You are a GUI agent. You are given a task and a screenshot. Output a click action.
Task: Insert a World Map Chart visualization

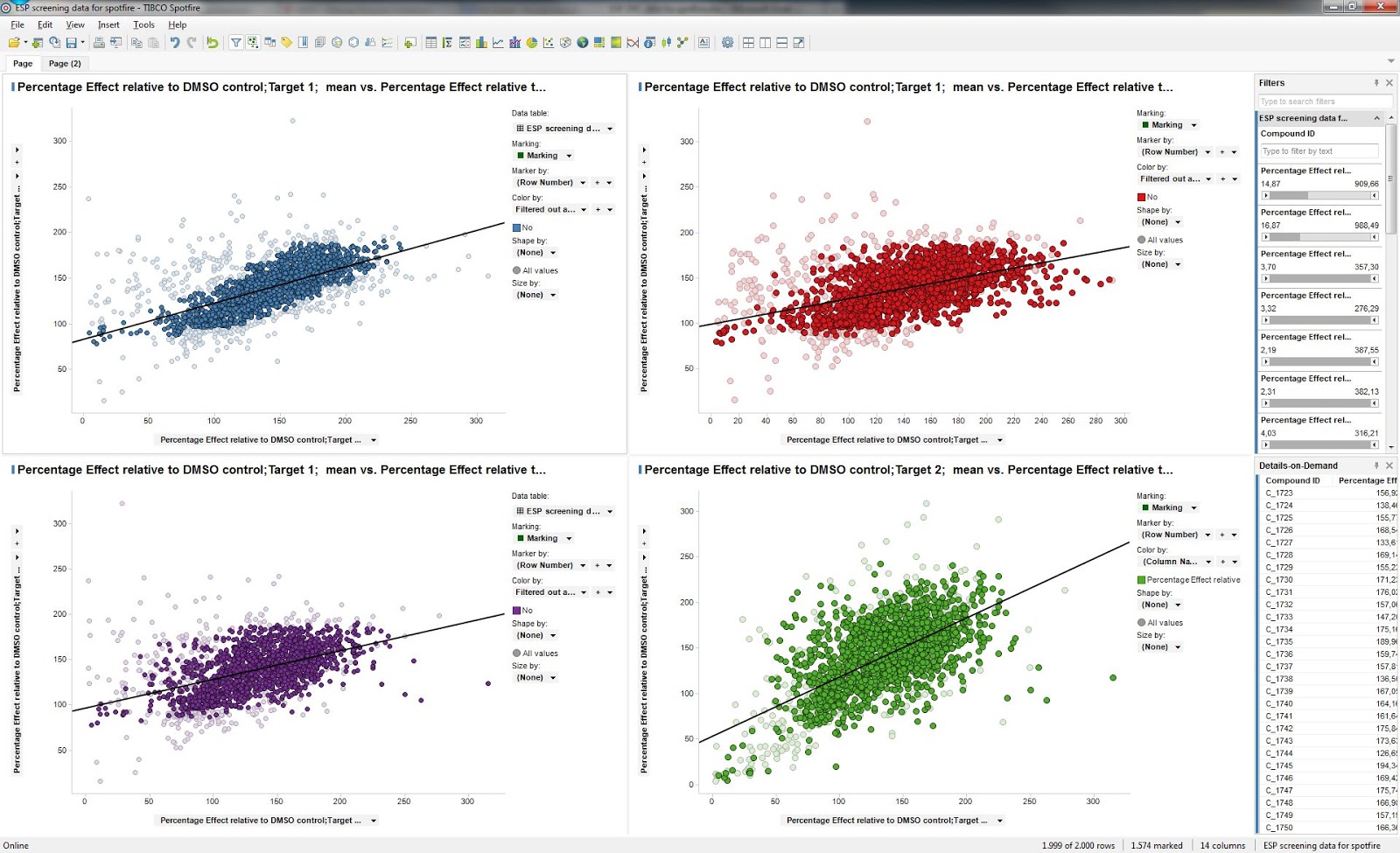pos(581,41)
